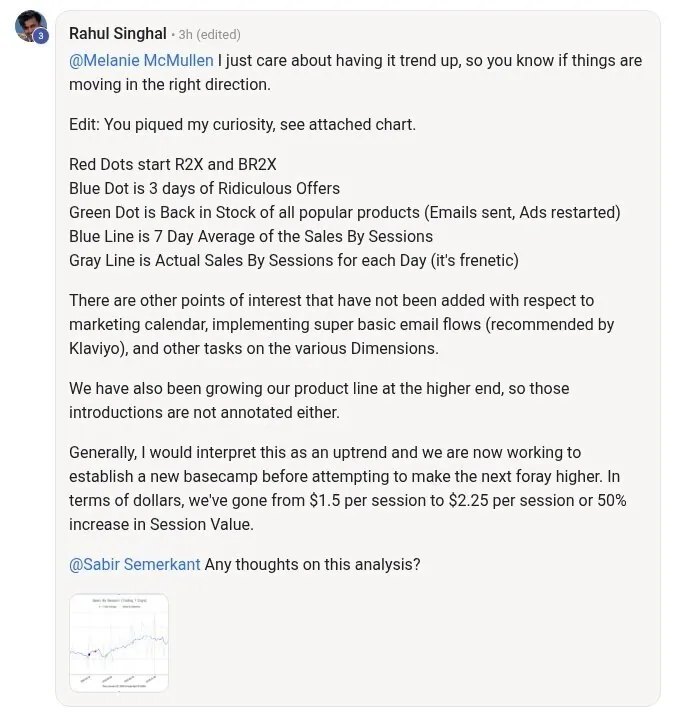
Task: Open the @Melanie McMullen mention
Action: tap(141, 60)
